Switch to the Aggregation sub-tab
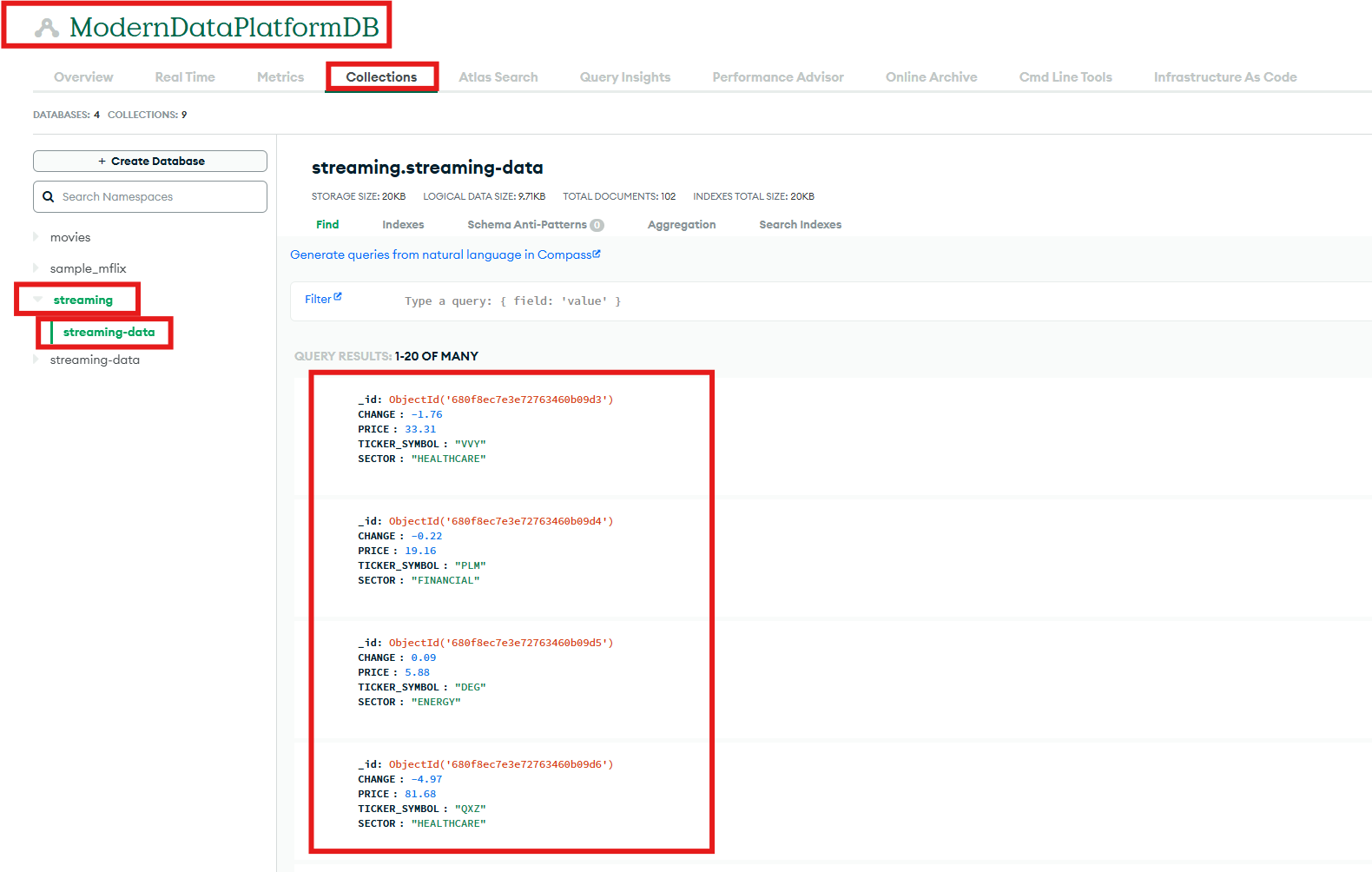The image size is (1372, 872). pyautogui.click(x=682, y=225)
